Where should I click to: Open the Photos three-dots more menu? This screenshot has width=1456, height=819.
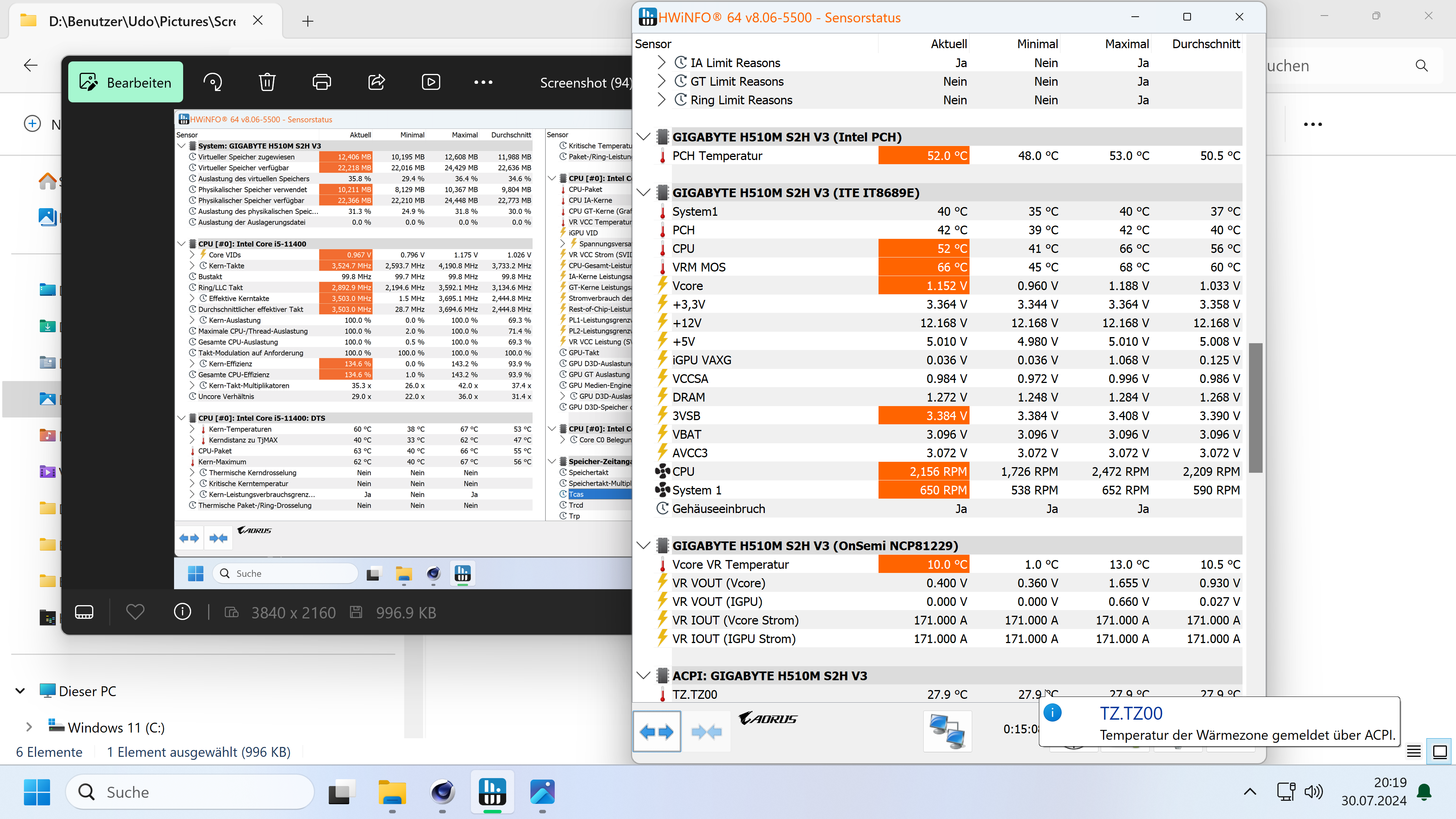[x=483, y=83]
